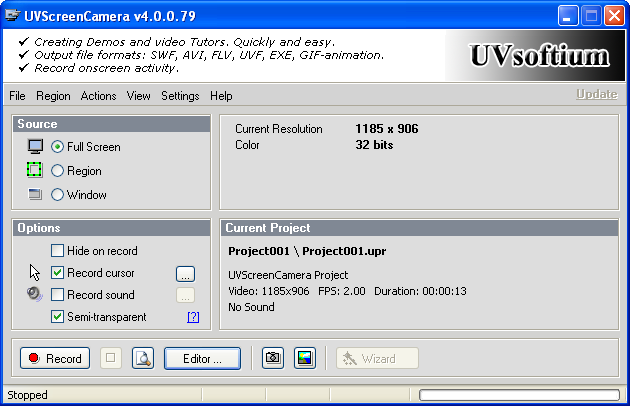Minimize the UVScreenCamera window

tap(568, 16)
